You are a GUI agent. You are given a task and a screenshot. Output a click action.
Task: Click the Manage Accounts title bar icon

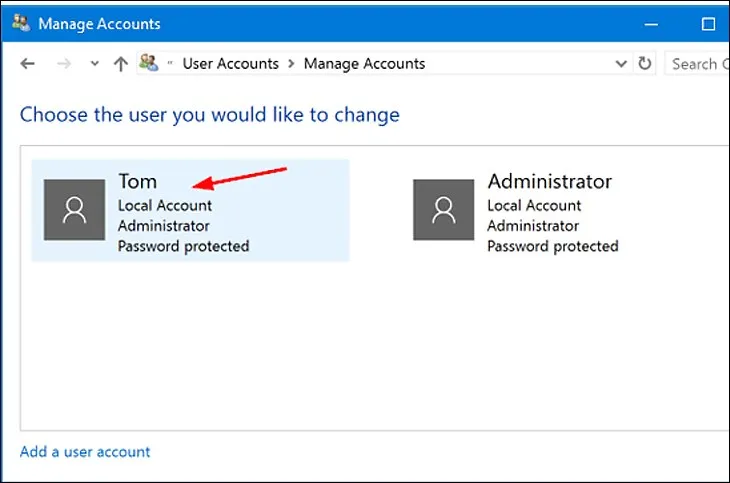(20, 24)
